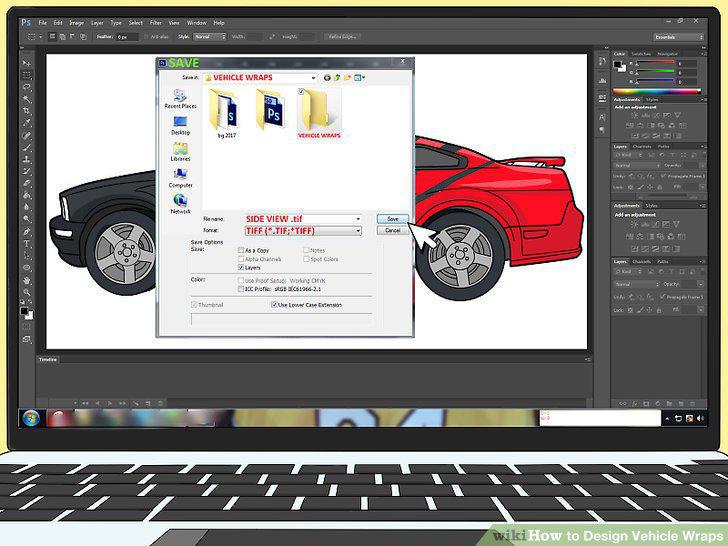Switch to the Timeline panel tab
728x546 pixels.
tap(48, 359)
